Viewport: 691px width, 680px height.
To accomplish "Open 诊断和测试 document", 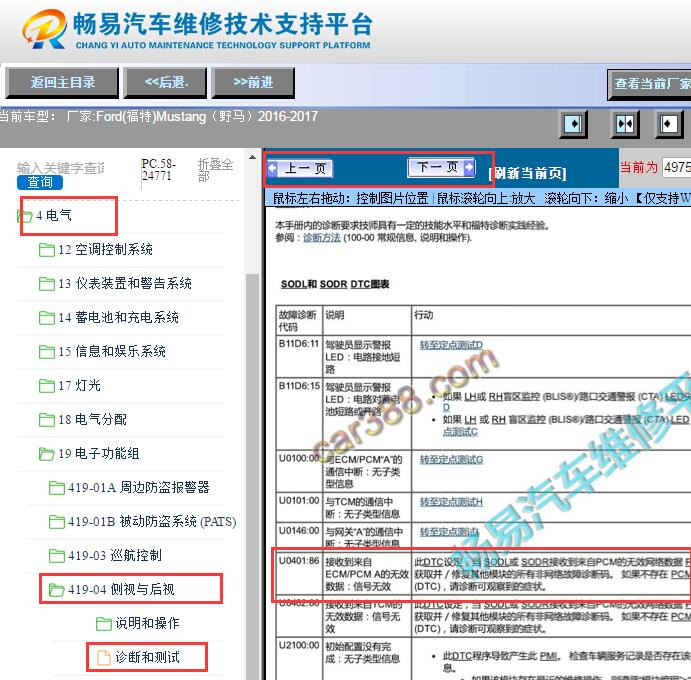I will point(147,657).
